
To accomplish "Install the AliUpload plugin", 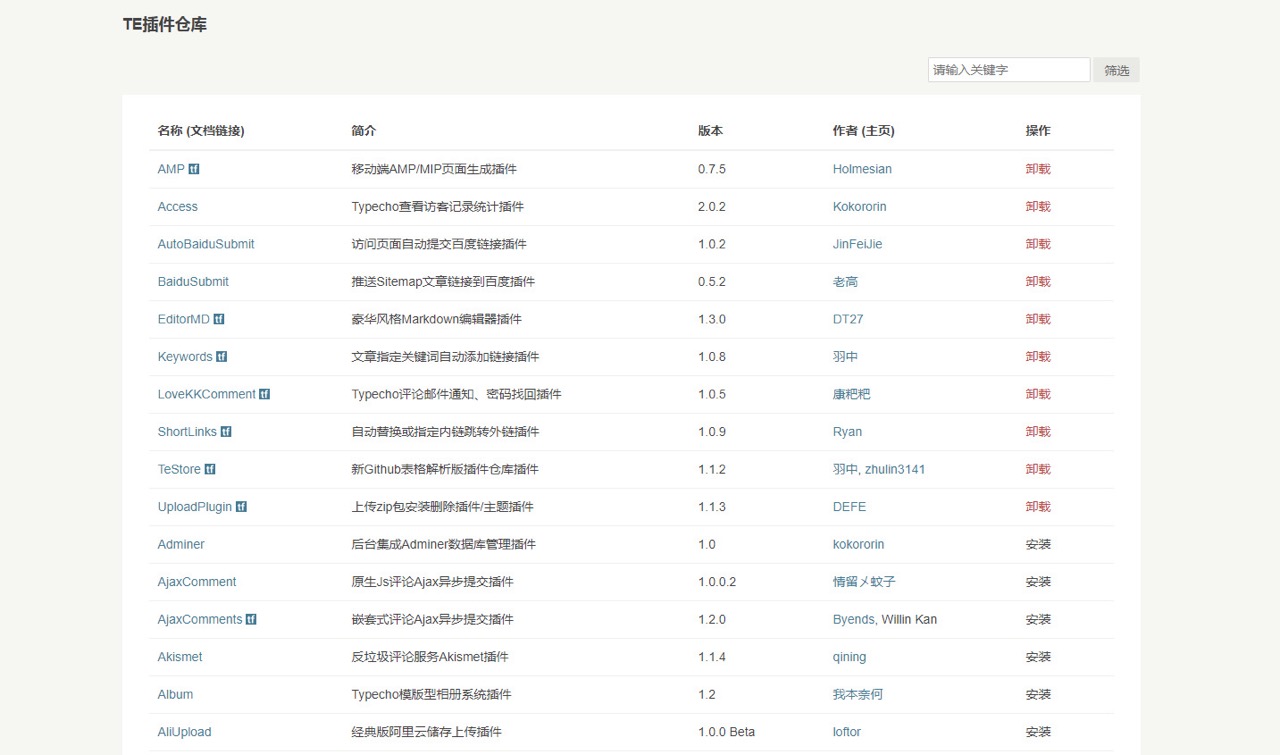I will pyautogui.click(x=1038, y=732).
